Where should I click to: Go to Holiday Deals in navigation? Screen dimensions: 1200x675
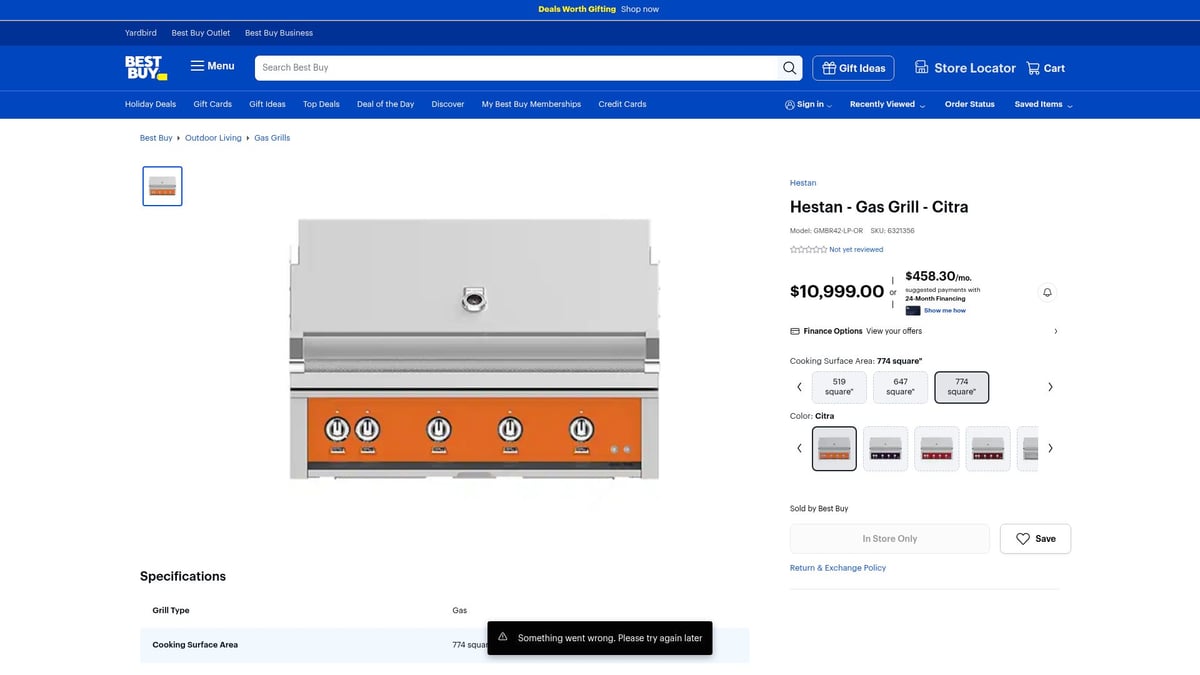(x=150, y=104)
